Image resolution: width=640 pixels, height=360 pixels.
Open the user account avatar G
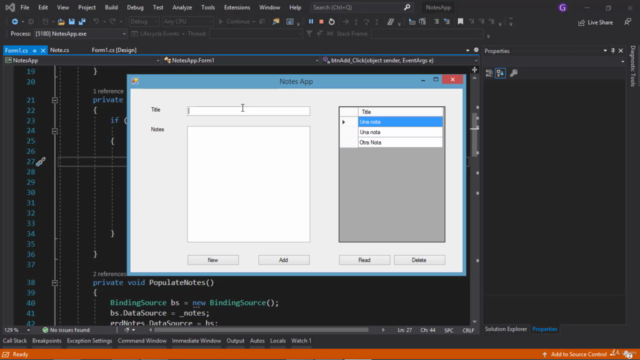(x=562, y=8)
